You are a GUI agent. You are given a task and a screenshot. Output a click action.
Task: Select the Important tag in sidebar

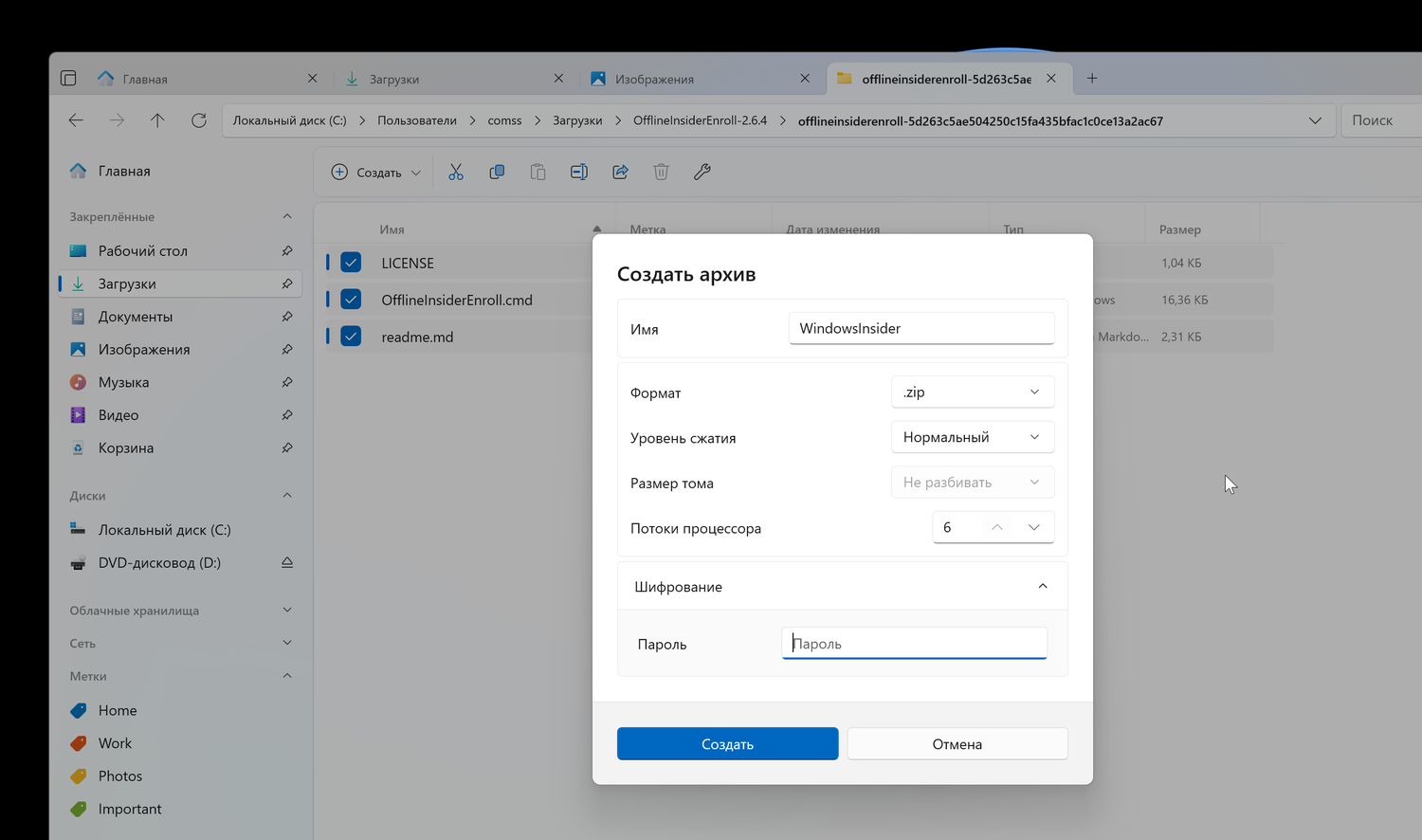[x=180, y=810]
